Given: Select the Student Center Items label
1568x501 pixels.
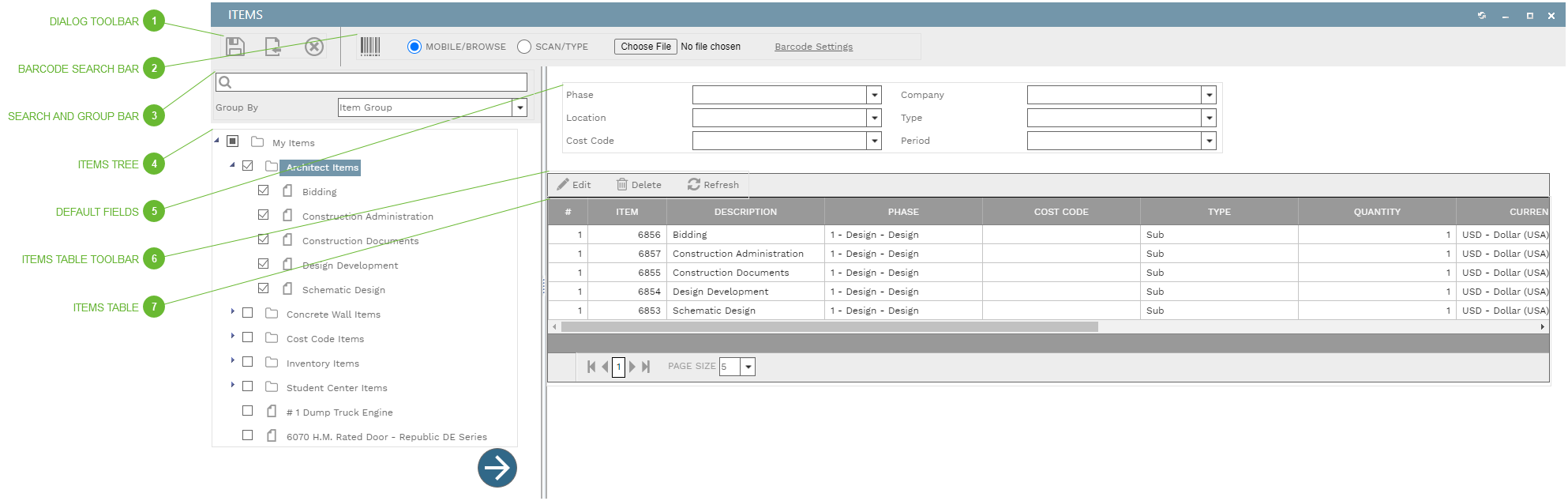Looking at the screenshot, I should click(337, 388).
